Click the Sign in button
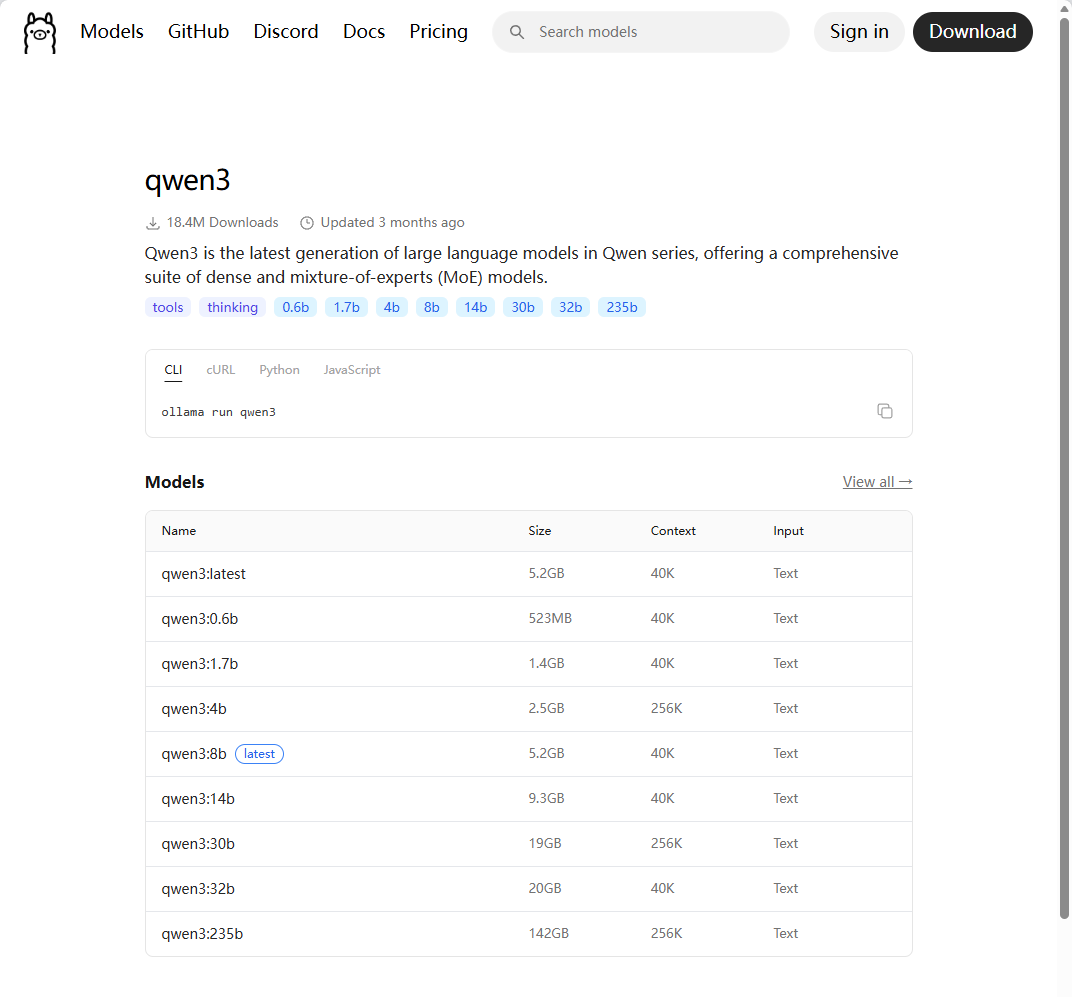 [x=859, y=32]
